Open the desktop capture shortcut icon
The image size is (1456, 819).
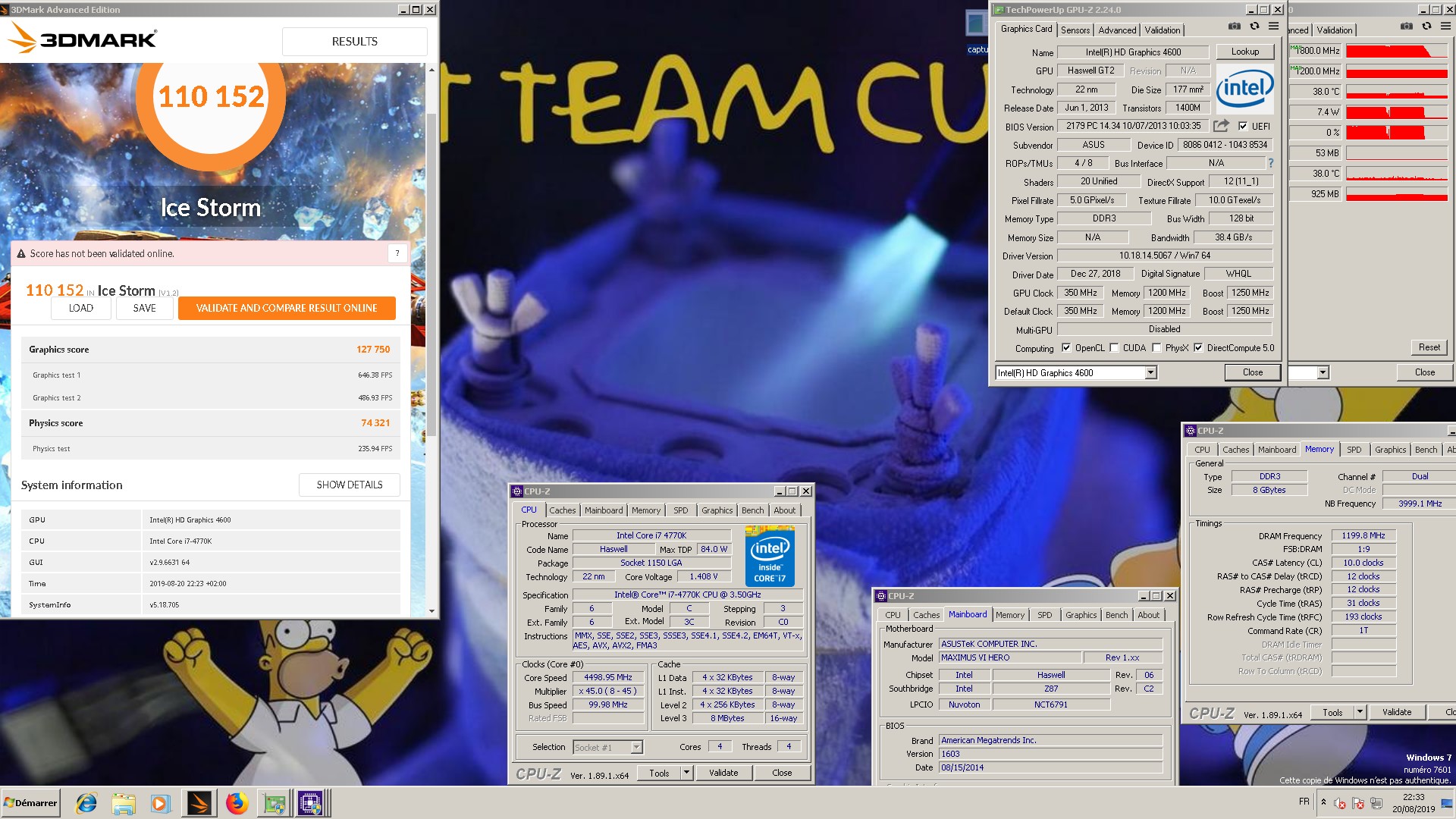point(977,32)
